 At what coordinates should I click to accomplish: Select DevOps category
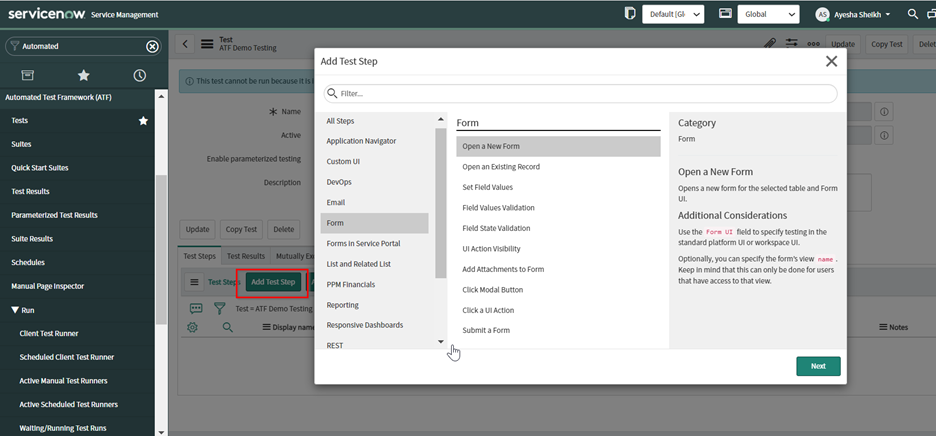click(x=374, y=182)
